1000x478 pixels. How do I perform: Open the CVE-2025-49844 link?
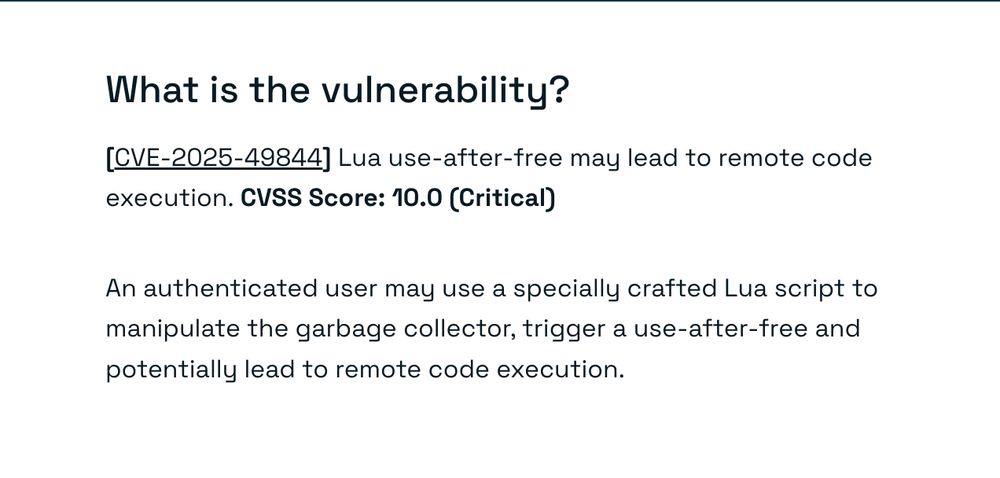point(219,158)
